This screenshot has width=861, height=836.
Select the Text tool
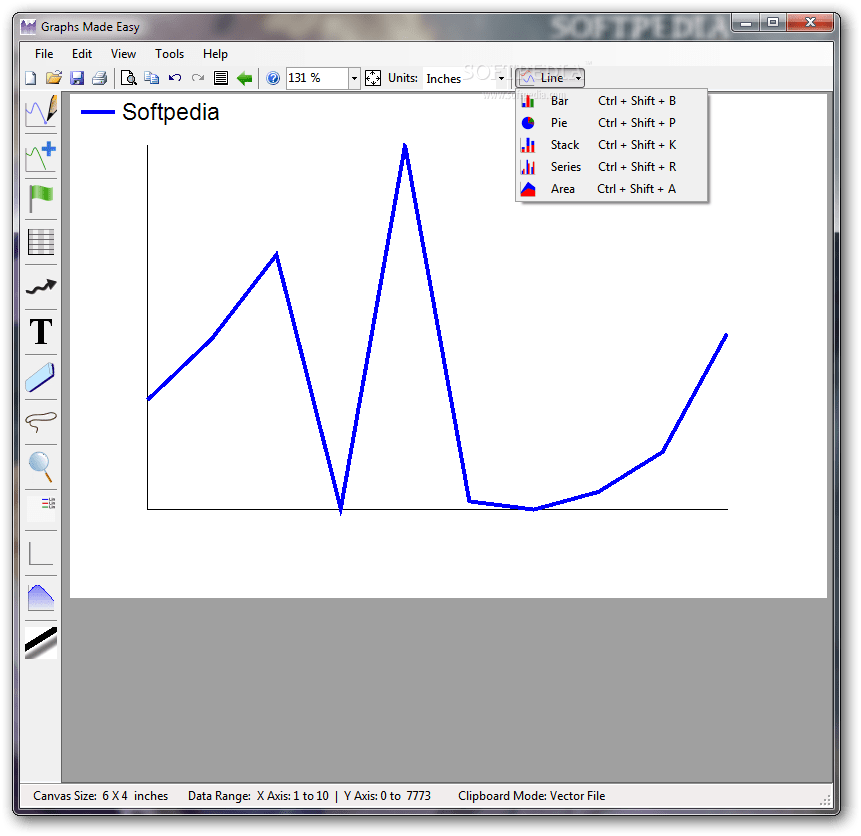pyautogui.click(x=41, y=332)
